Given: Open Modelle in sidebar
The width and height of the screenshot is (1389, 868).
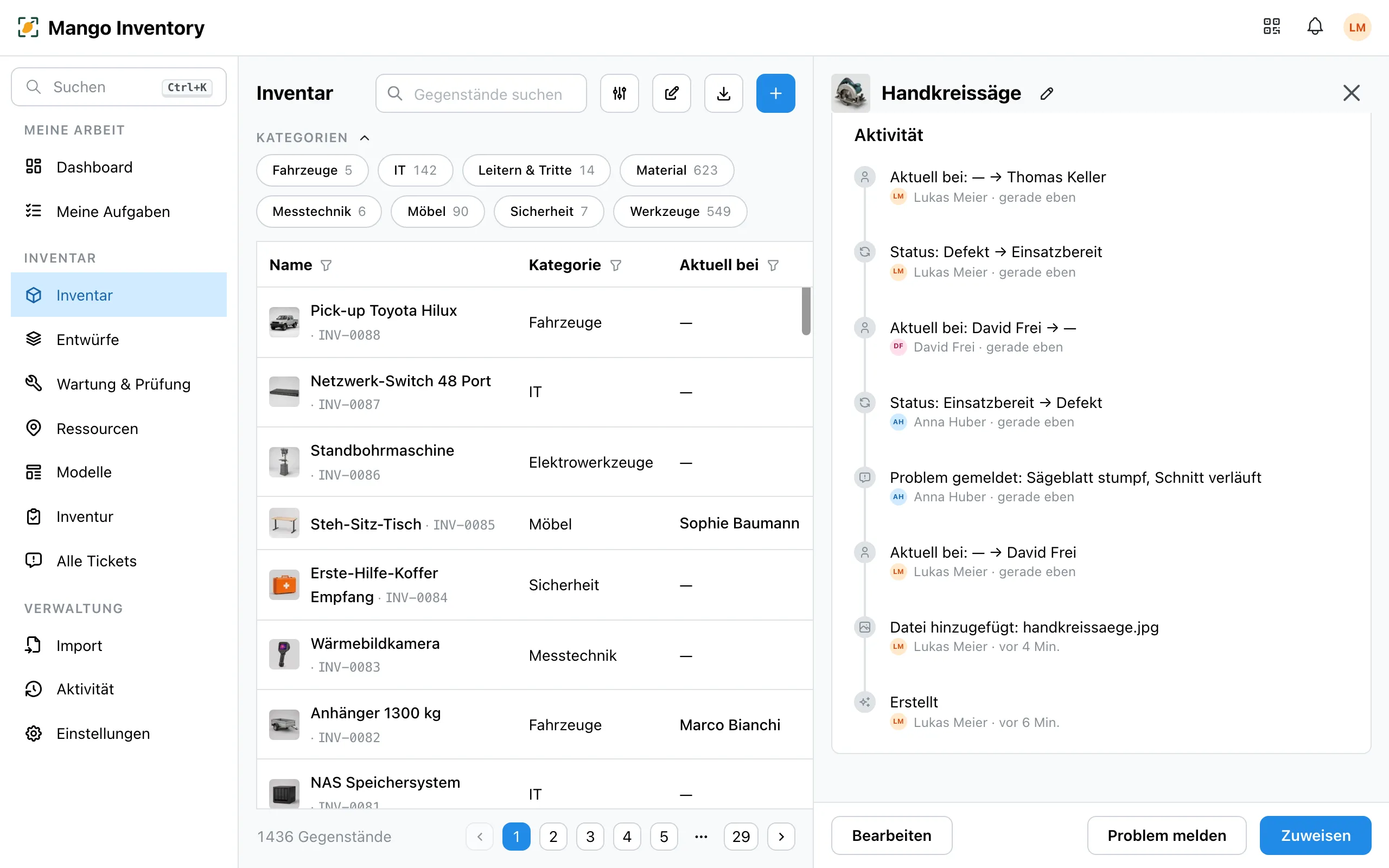Looking at the screenshot, I should coord(119,472).
